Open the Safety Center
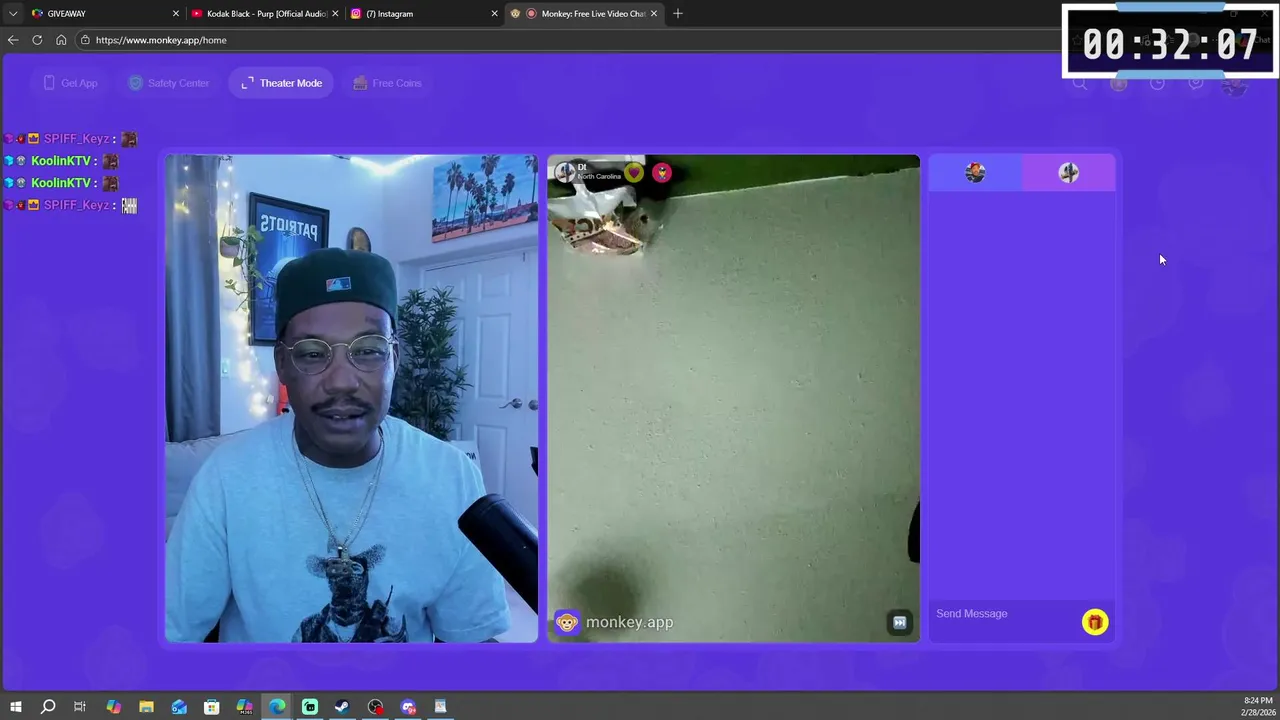This screenshot has height=720, width=1280. tap(168, 83)
